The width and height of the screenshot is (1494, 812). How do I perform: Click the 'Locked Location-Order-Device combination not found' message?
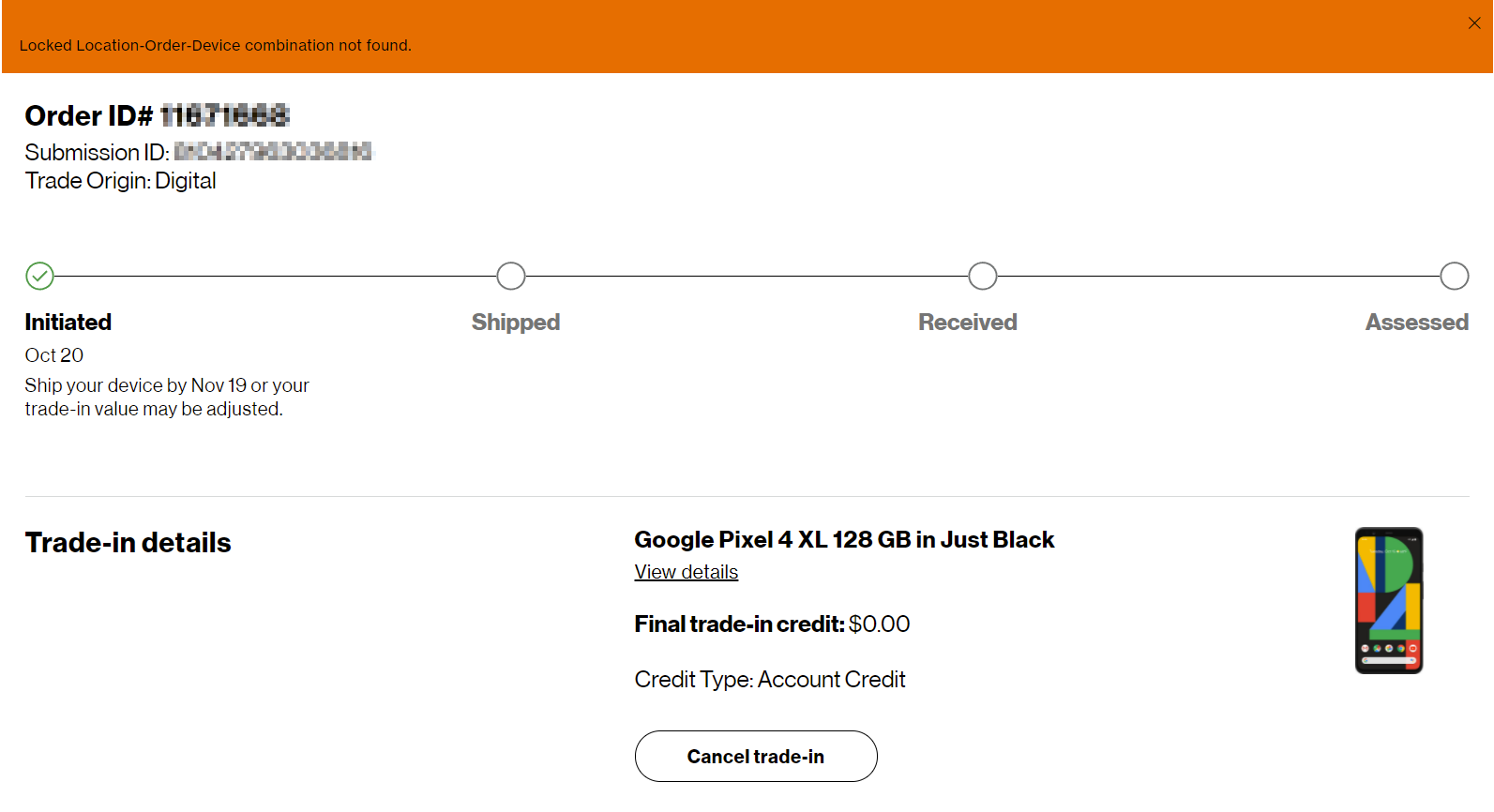[x=216, y=45]
